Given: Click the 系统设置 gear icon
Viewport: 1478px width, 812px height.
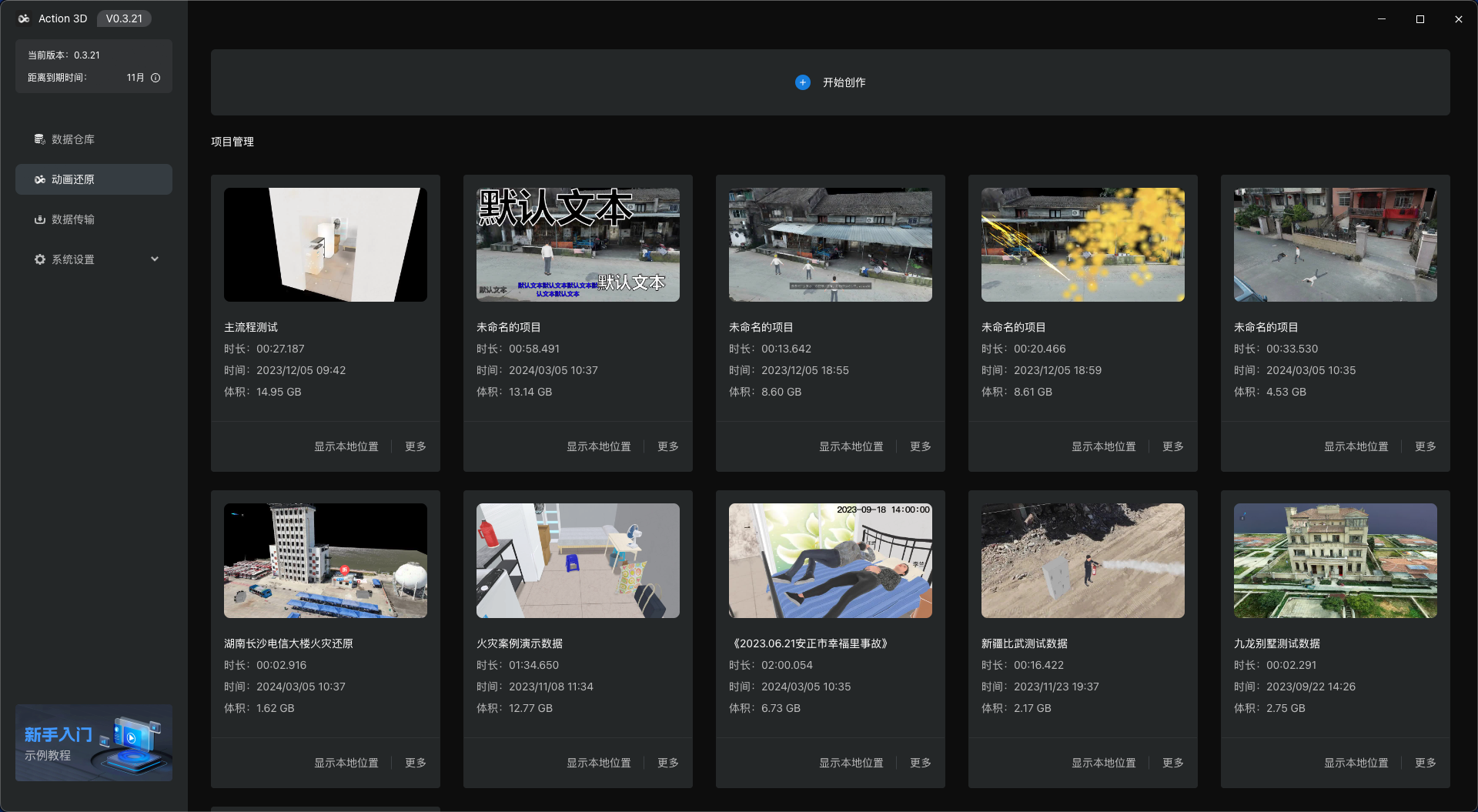Looking at the screenshot, I should tap(39, 259).
